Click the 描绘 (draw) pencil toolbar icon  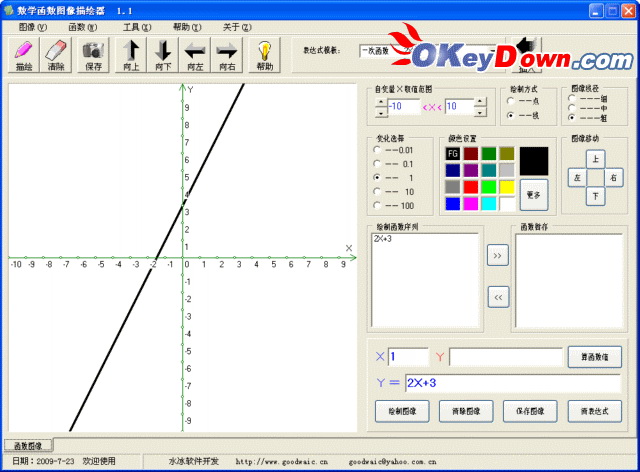point(24,54)
